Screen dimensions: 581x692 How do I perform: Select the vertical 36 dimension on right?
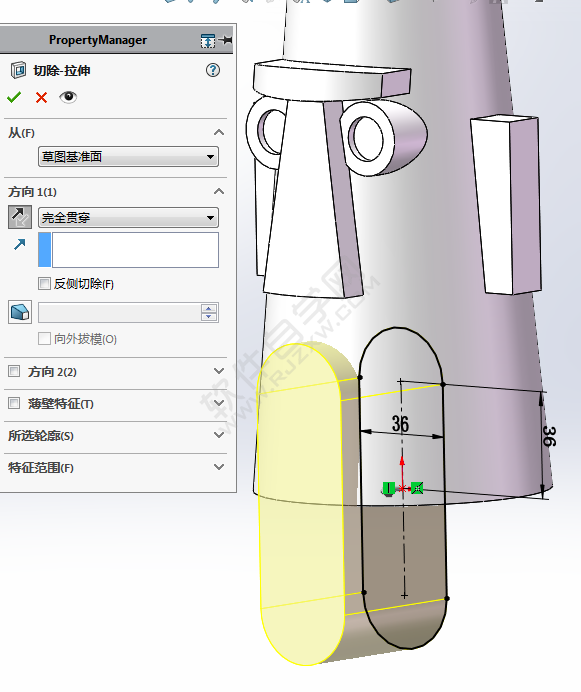(549, 436)
